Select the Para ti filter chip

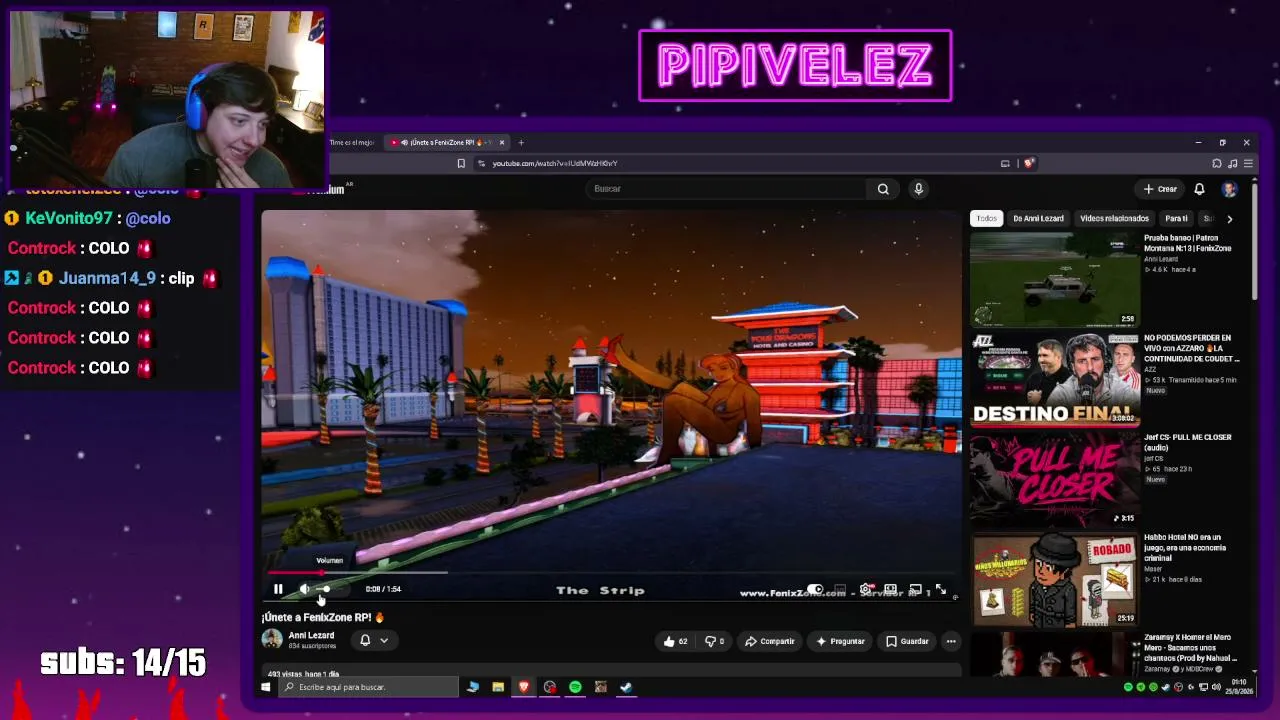click(x=1176, y=218)
